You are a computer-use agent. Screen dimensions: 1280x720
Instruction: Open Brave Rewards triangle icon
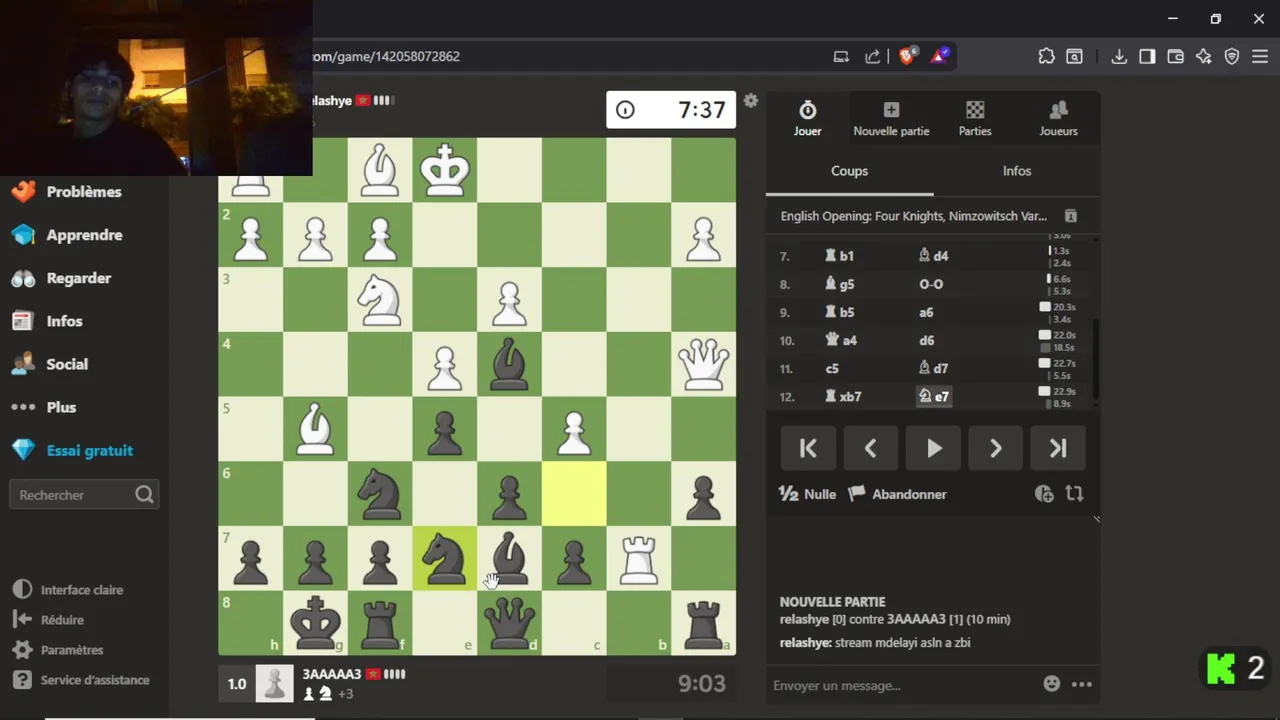coord(940,57)
